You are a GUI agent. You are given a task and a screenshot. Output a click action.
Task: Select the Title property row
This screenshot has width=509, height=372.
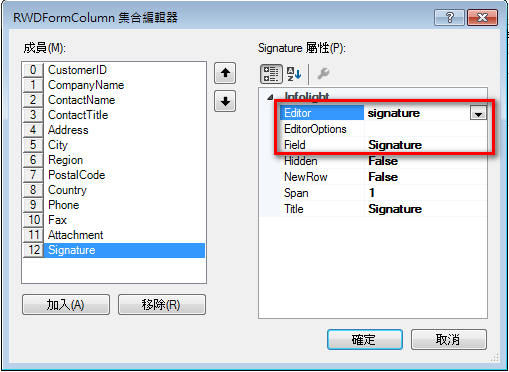383,209
